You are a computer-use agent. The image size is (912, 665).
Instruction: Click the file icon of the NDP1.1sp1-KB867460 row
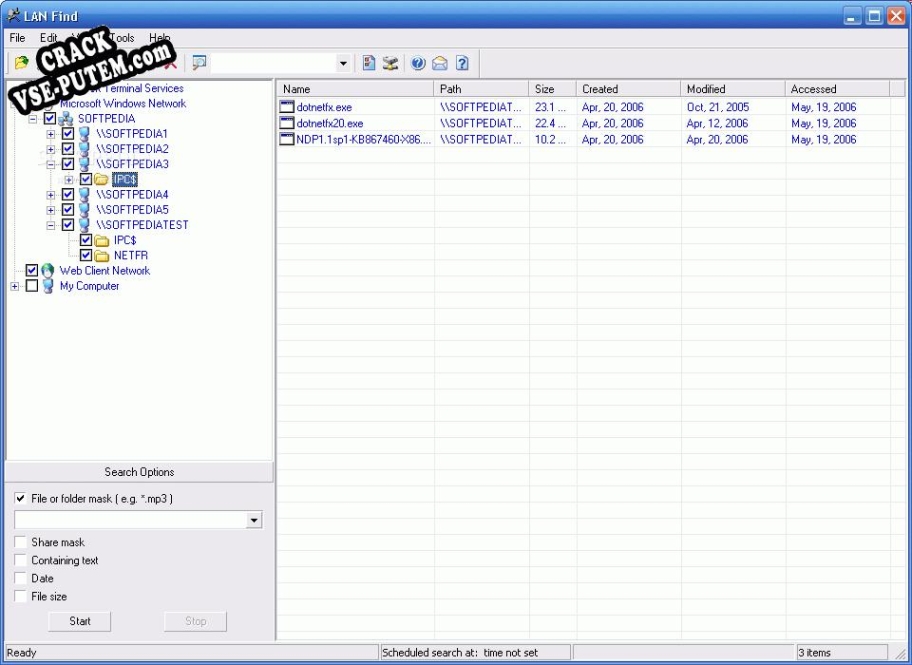[287, 139]
